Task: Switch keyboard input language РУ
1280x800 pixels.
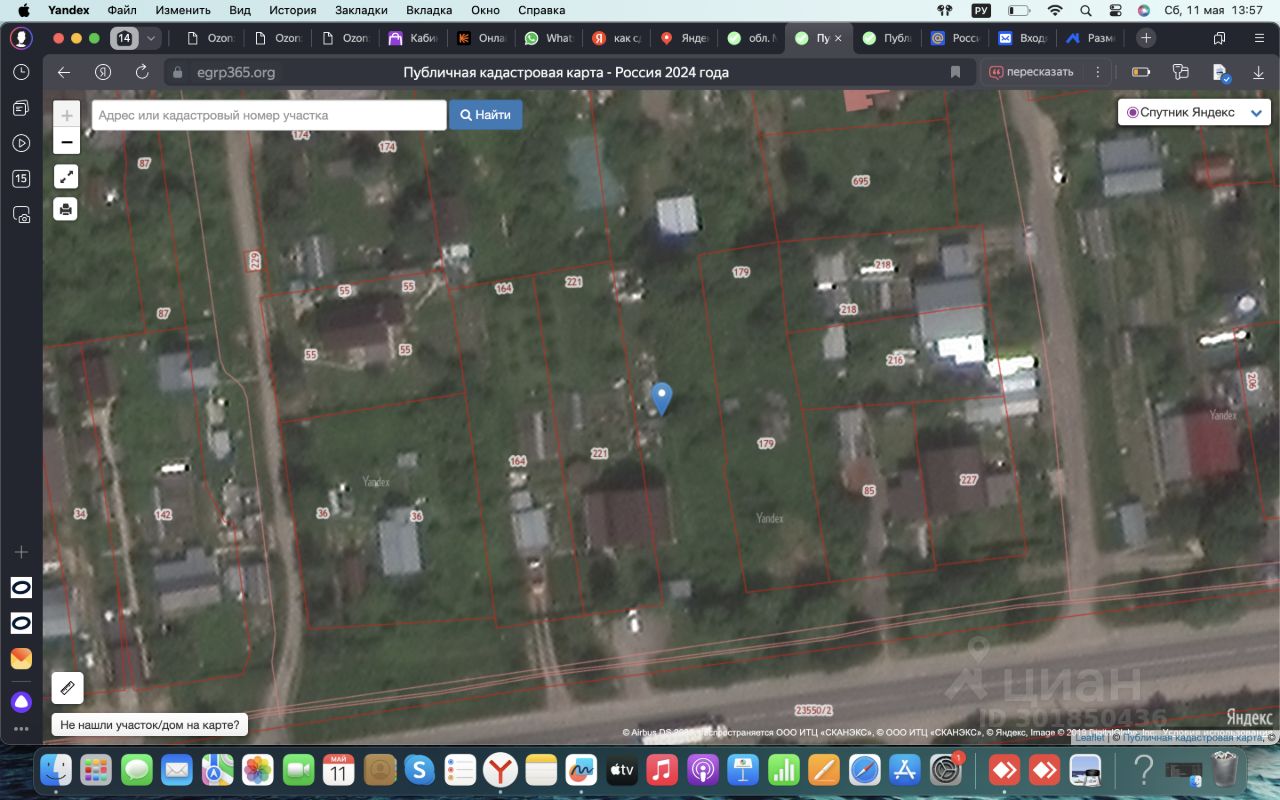Action: [980, 10]
